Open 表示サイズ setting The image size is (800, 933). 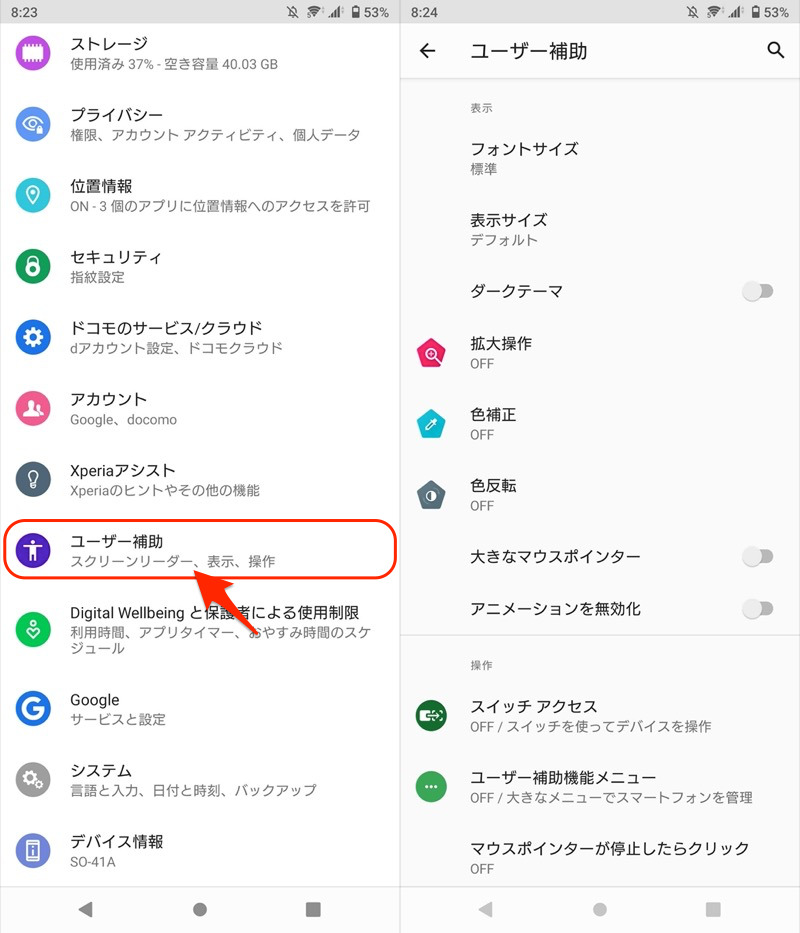[600, 230]
